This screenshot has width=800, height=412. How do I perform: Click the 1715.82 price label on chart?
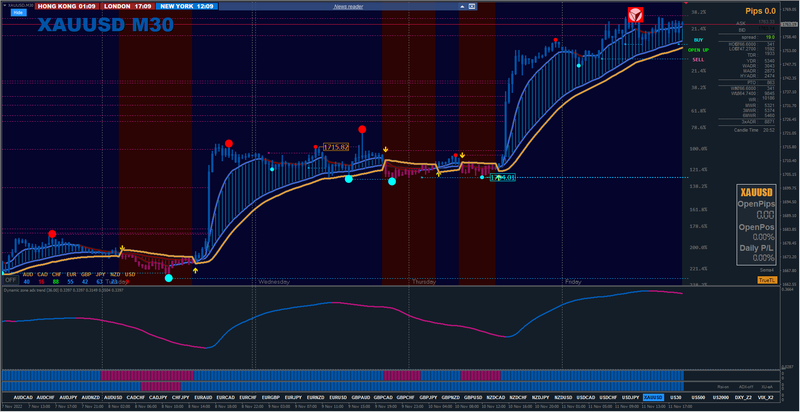click(x=336, y=147)
